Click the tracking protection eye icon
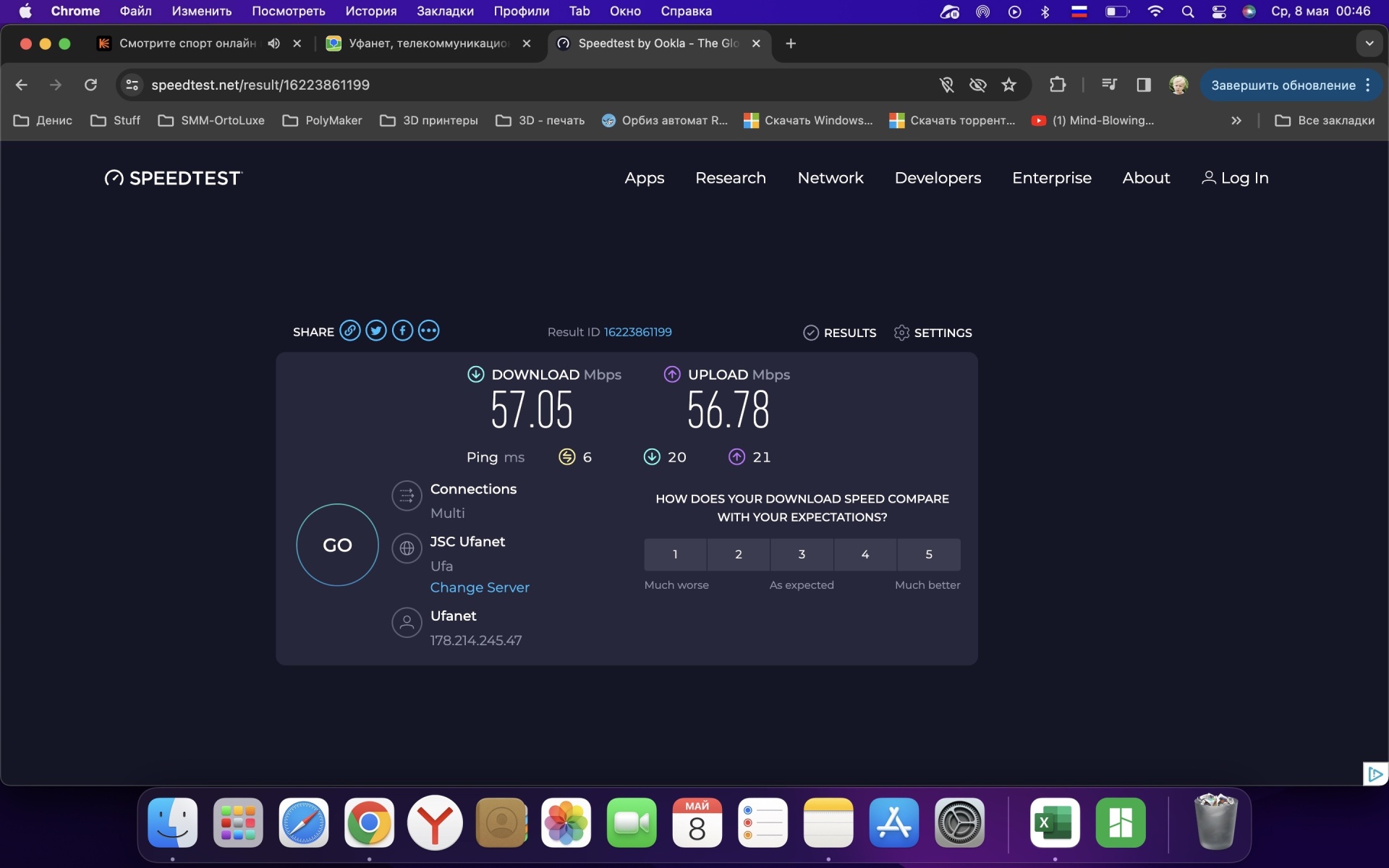The height and width of the screenshot is (868, 1389). click(977, 85)
